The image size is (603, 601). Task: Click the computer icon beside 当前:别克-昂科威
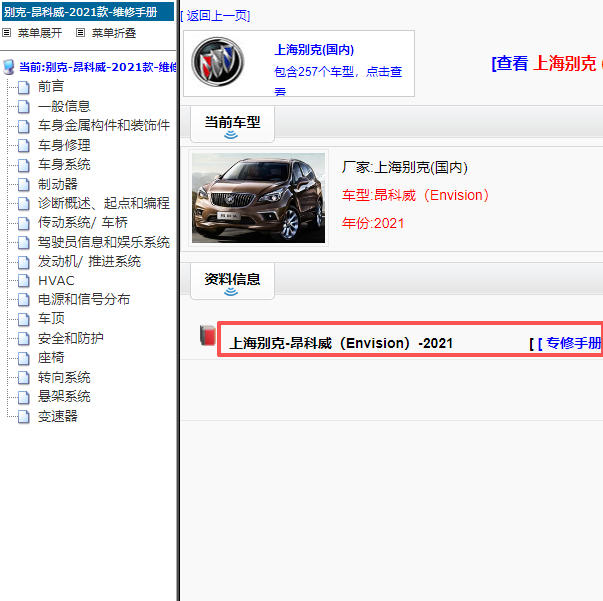8,67
